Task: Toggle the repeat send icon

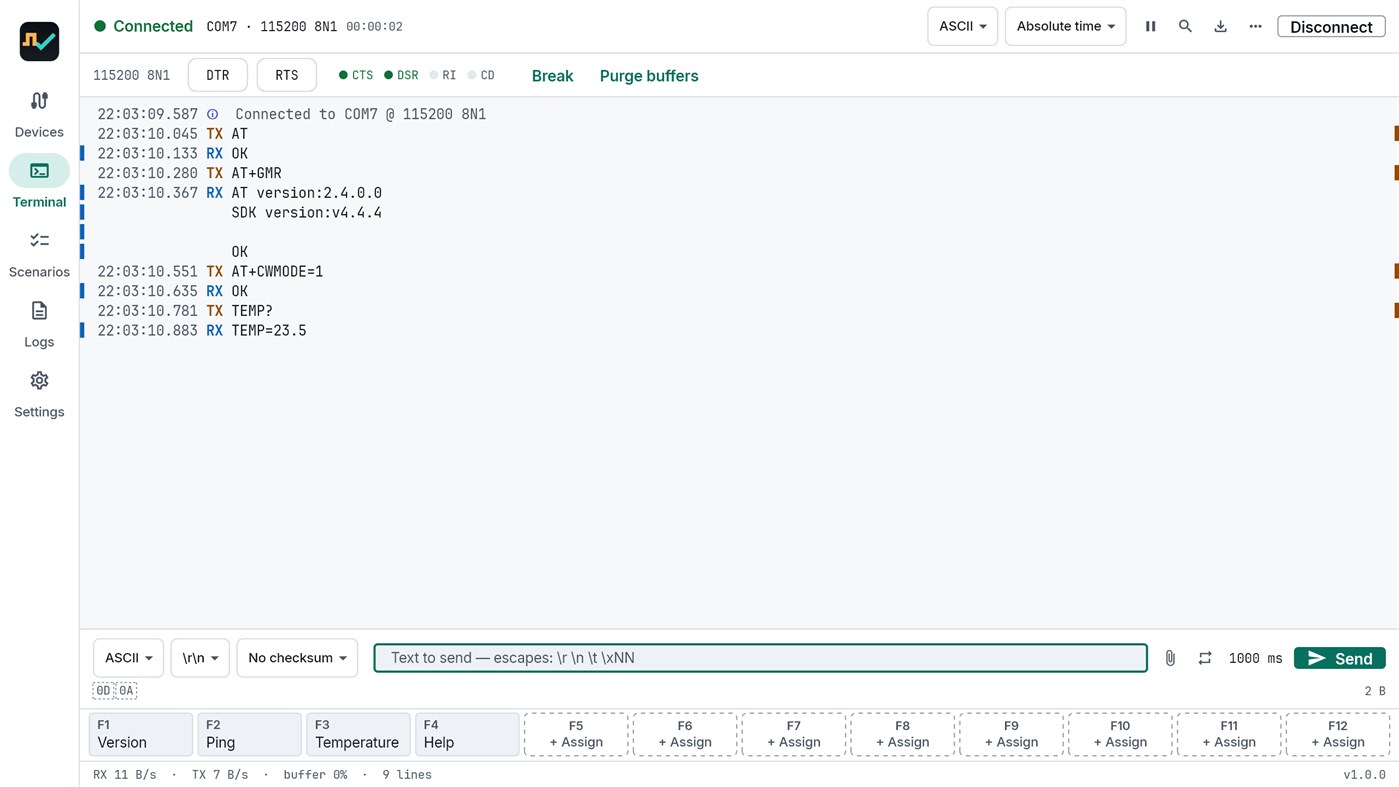Action: click(1205, 658)
